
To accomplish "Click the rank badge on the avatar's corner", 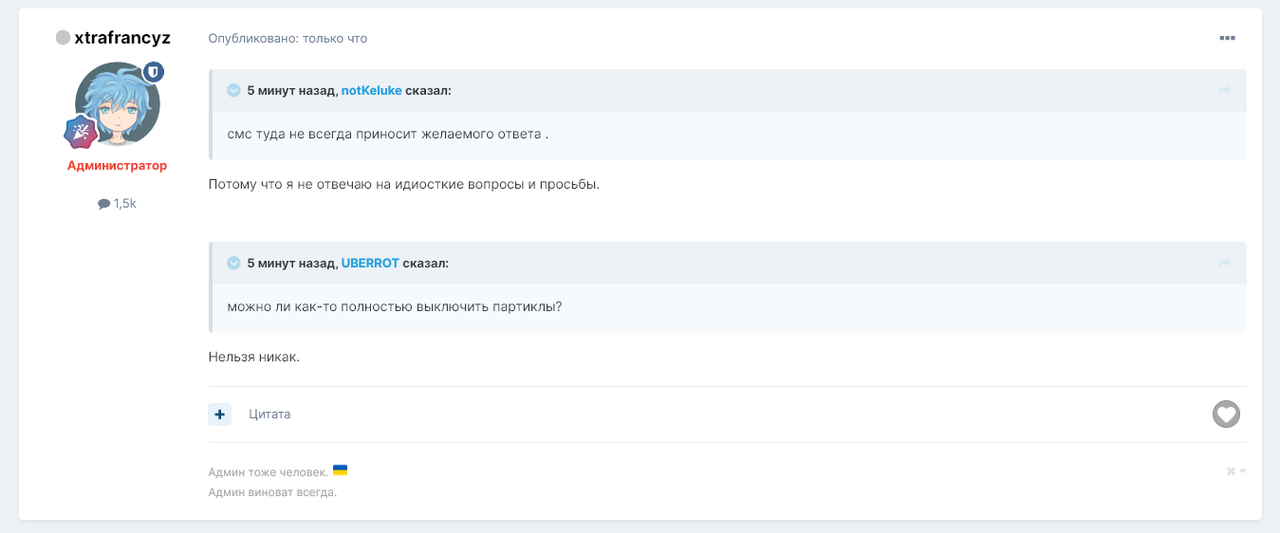I will click(79, 132).
